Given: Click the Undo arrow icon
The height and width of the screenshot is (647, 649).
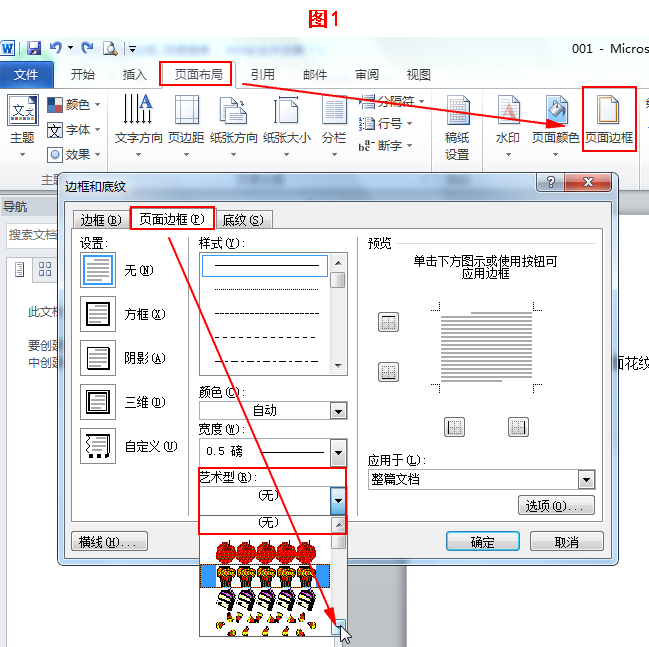Looking at the screenshot, I should tap(56, 48).
